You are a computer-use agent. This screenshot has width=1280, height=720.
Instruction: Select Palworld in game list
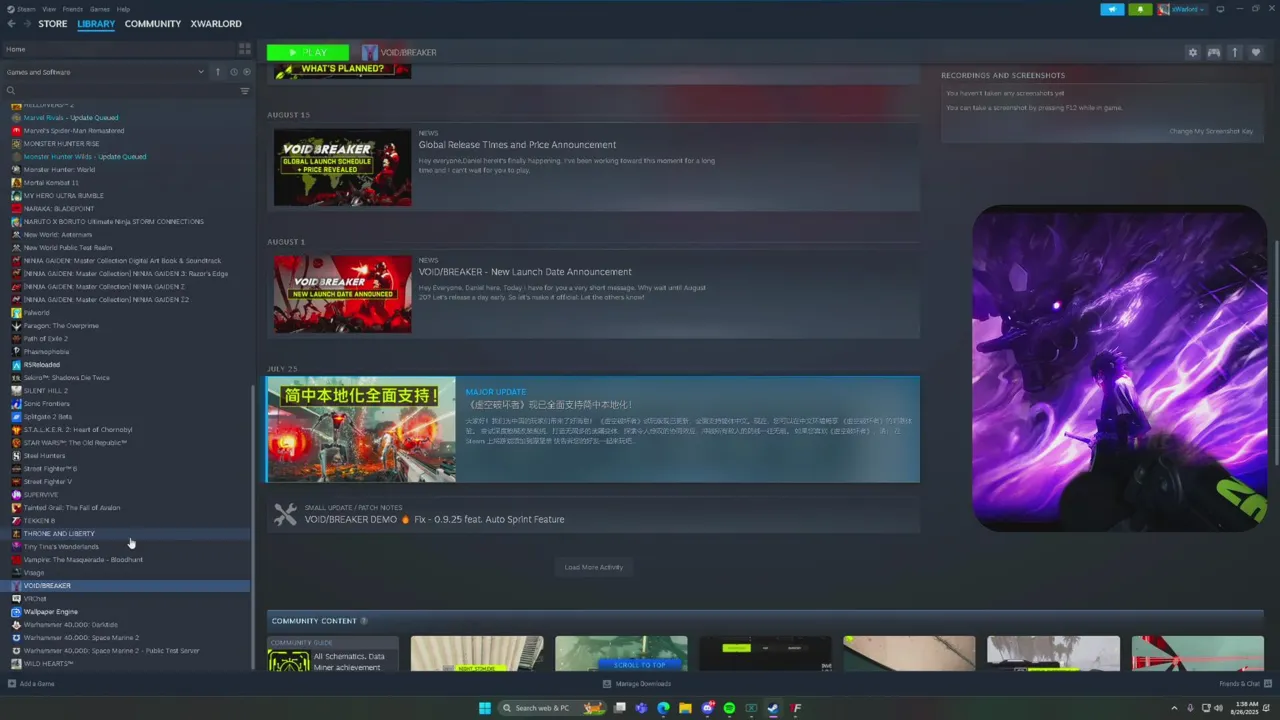click(x=36, y=313)
